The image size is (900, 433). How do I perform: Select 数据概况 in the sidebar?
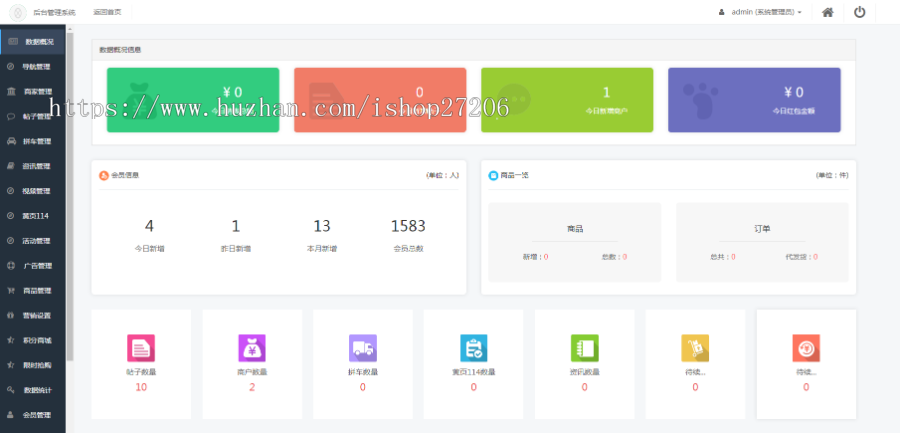point(33,42)
